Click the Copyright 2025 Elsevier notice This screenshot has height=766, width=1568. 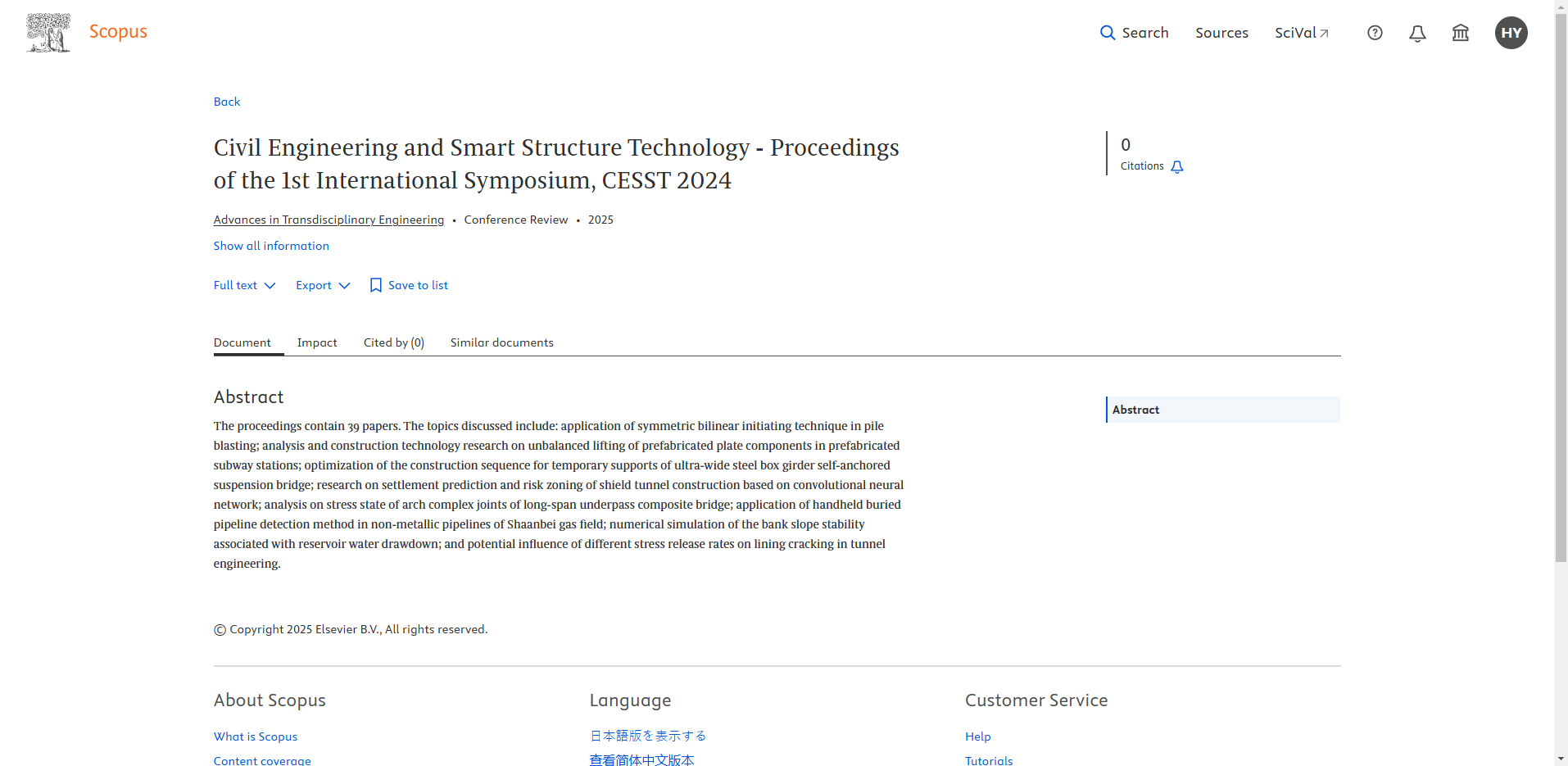tap(351, 629)
